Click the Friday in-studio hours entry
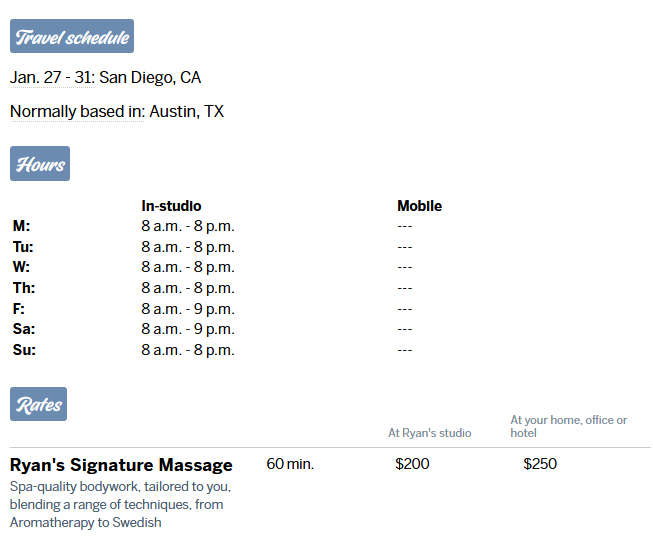 [188, 309]
